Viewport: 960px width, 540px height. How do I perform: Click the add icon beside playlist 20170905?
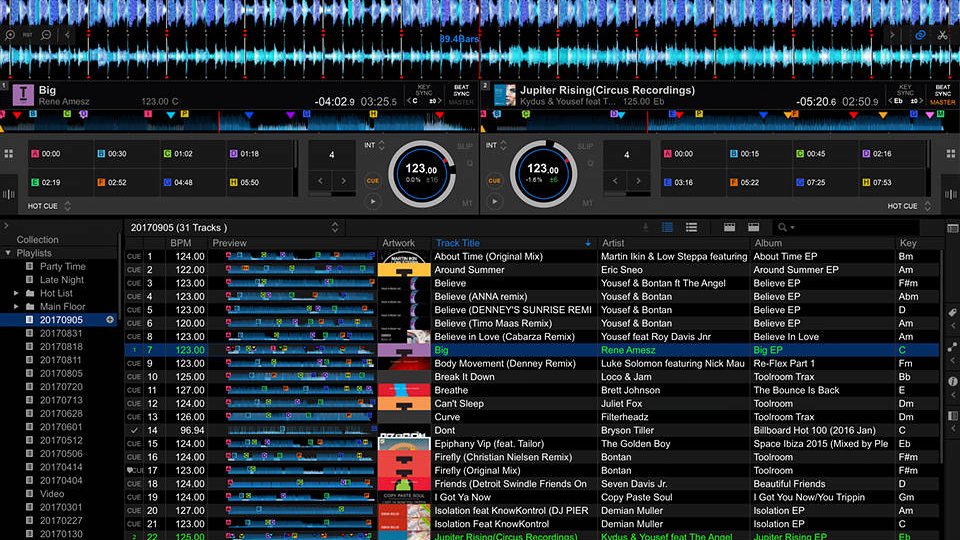pyautogui.click(x=110, y=320)
